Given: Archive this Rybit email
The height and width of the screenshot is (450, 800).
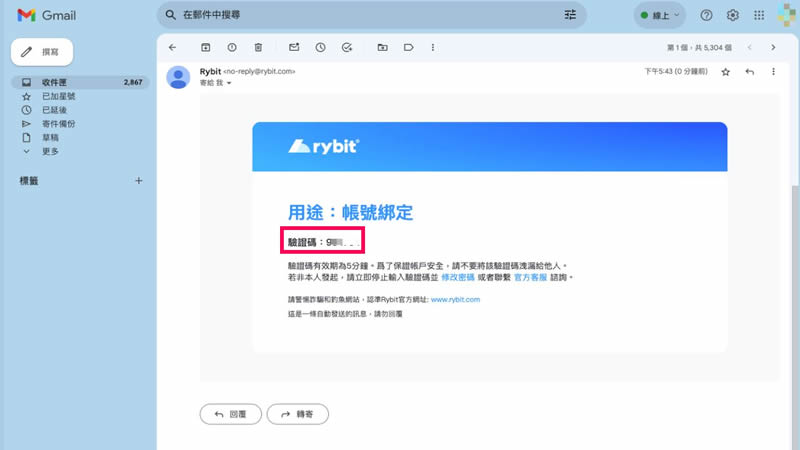Looking at the screenshot, I should coord(206,47).
